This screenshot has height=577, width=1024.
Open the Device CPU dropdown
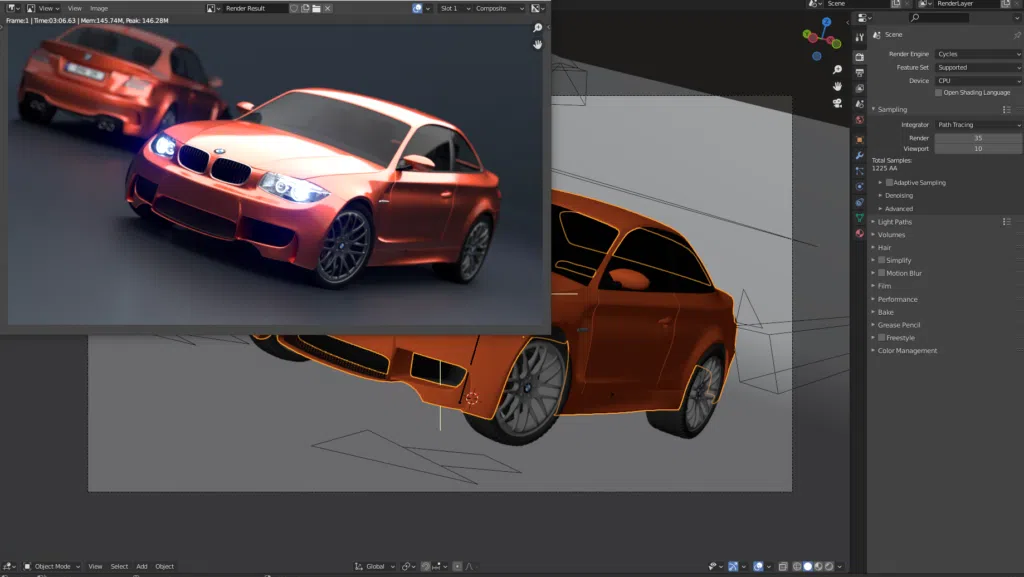[x=977, y=81]
